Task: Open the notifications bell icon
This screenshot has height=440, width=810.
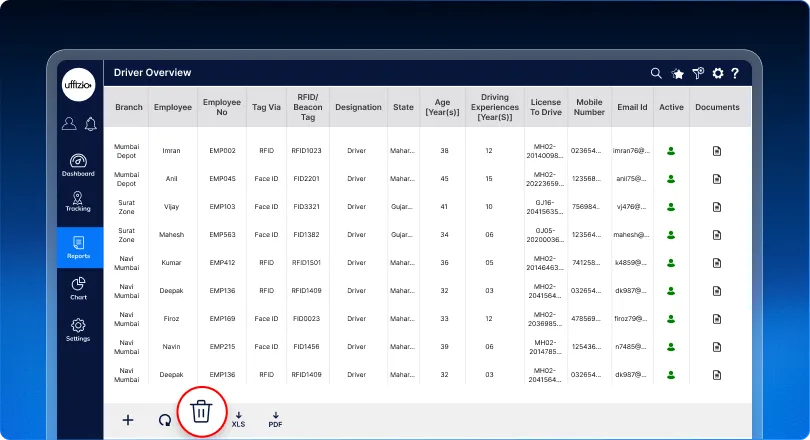Action: coord(90,124)
